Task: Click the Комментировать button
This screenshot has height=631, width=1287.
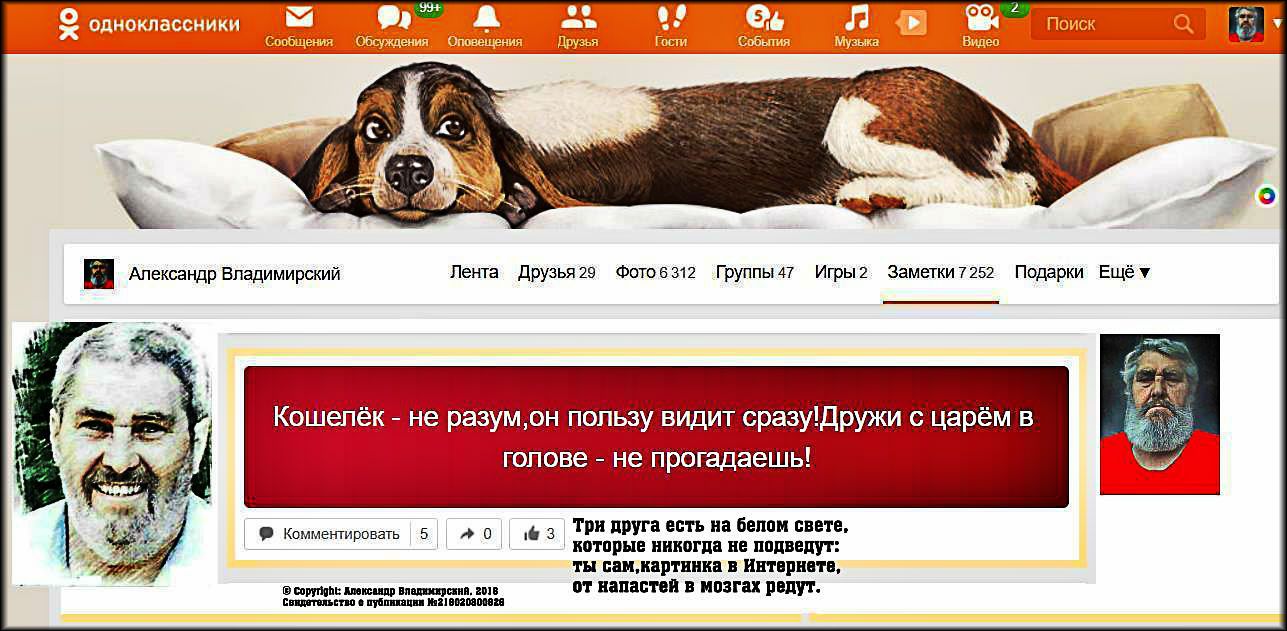Action: click(341, 534)
